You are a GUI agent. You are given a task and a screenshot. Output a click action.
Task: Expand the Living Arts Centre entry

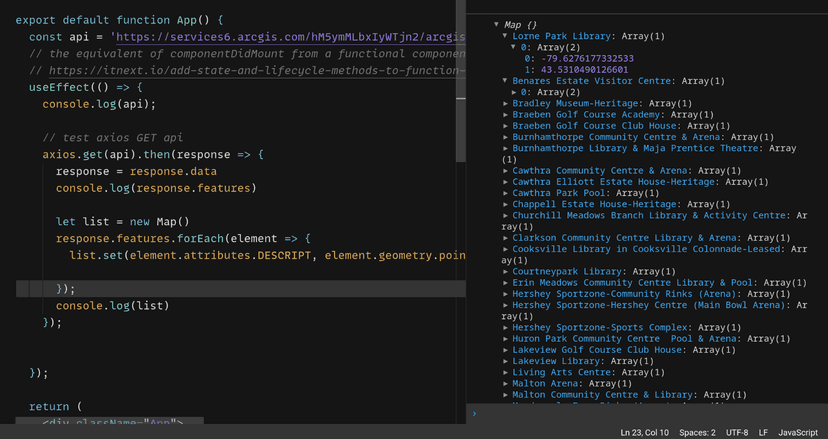505,372
